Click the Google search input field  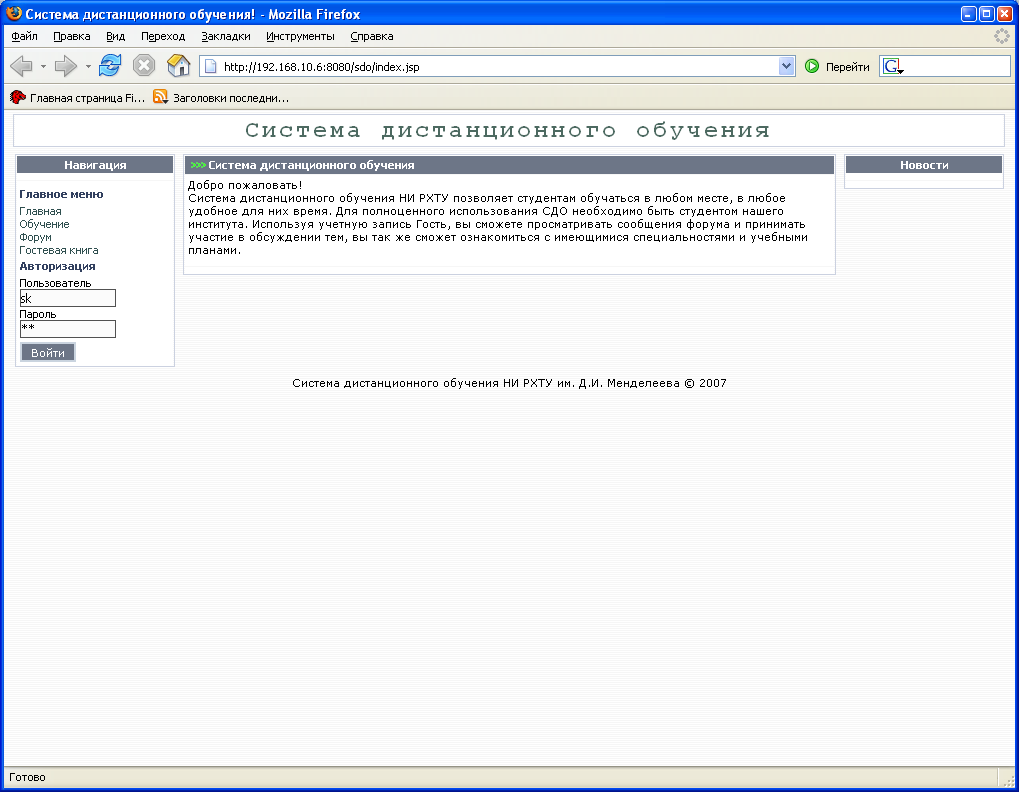pyautogui.click(x=957, y=66)
